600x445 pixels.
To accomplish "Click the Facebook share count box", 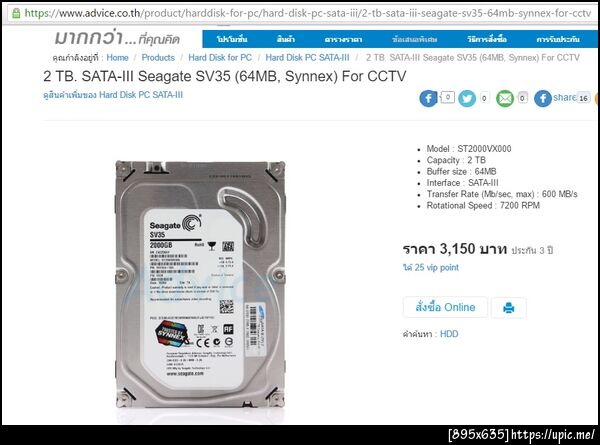I will click(x=448, y=98).
